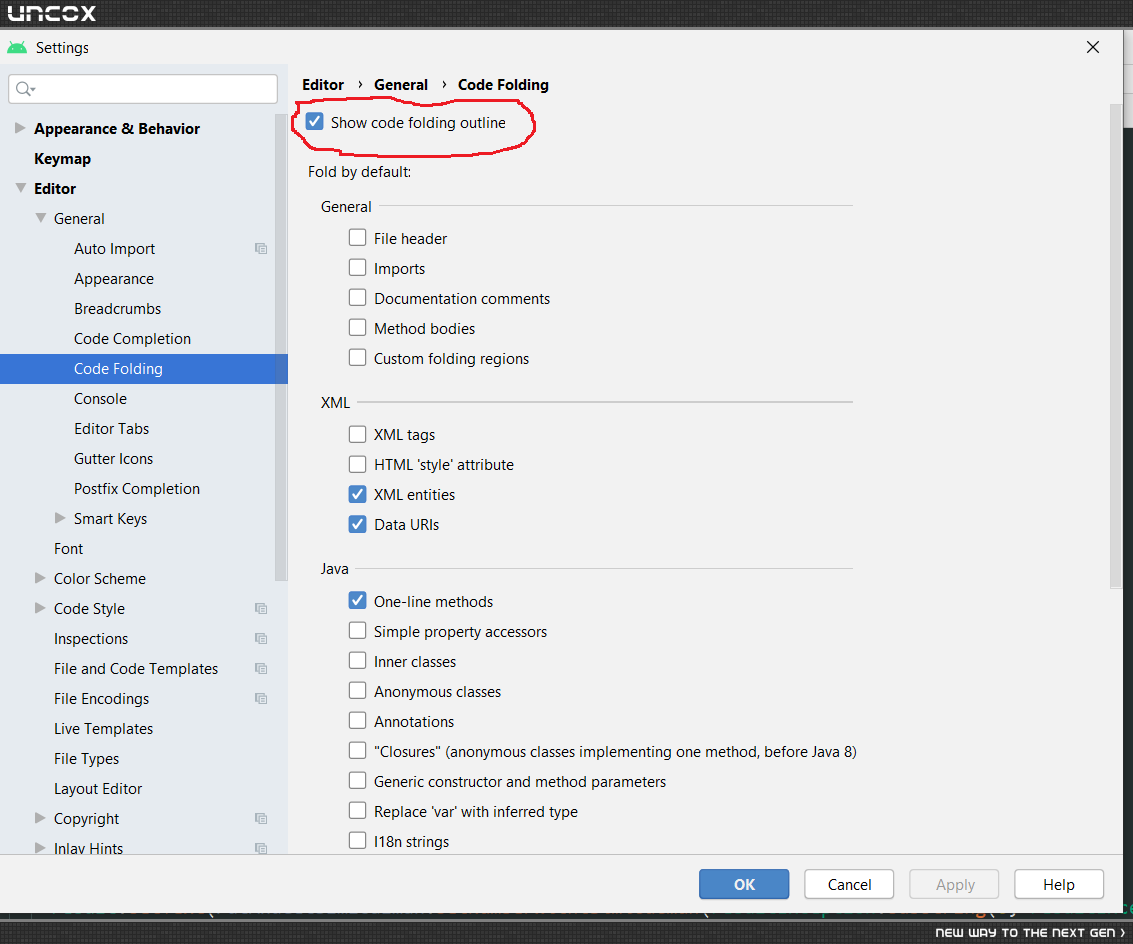Collapse the General subtree arrow
The image size is (1133, 944).
pos(40,218)
